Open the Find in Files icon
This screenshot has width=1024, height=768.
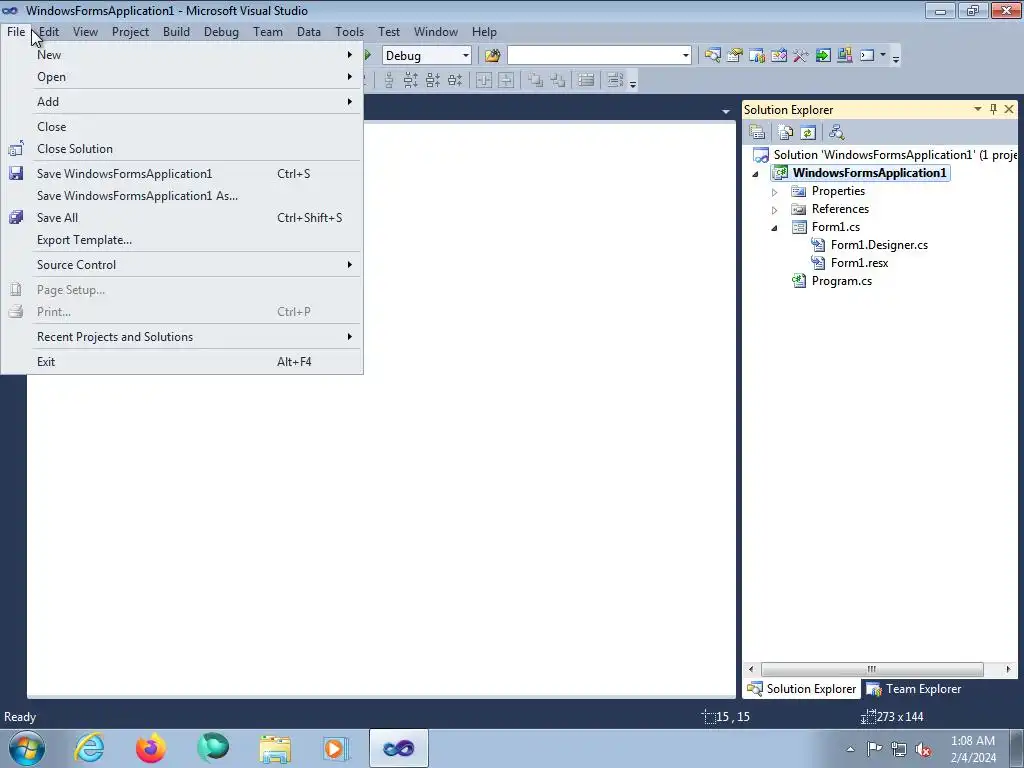(x=492, y=56)
